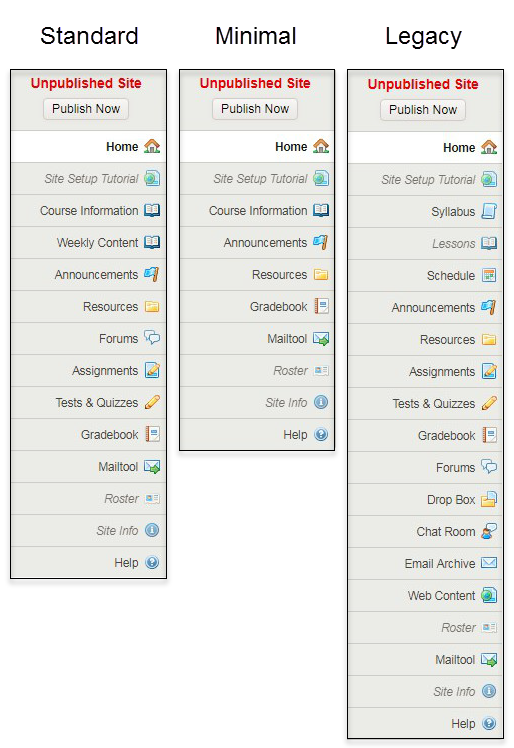Image resolution: width=514 pixels, height=748 pixels.
Task: Click the Help question mark icon in Standard menu
Action: coord(152,562)
